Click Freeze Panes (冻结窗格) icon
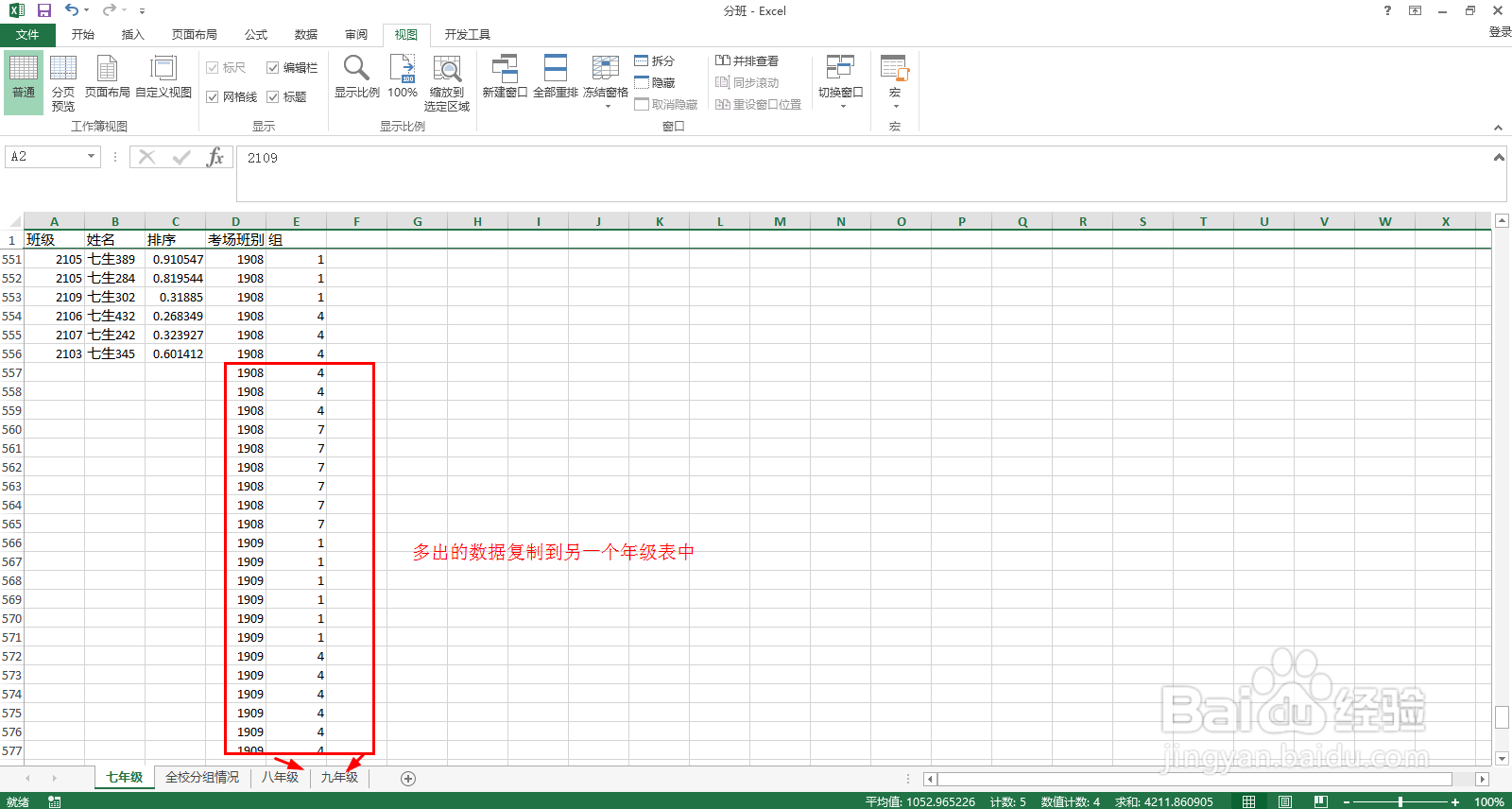The width and height of the screenshot is (1512, 809). click(x=606, y=70)
